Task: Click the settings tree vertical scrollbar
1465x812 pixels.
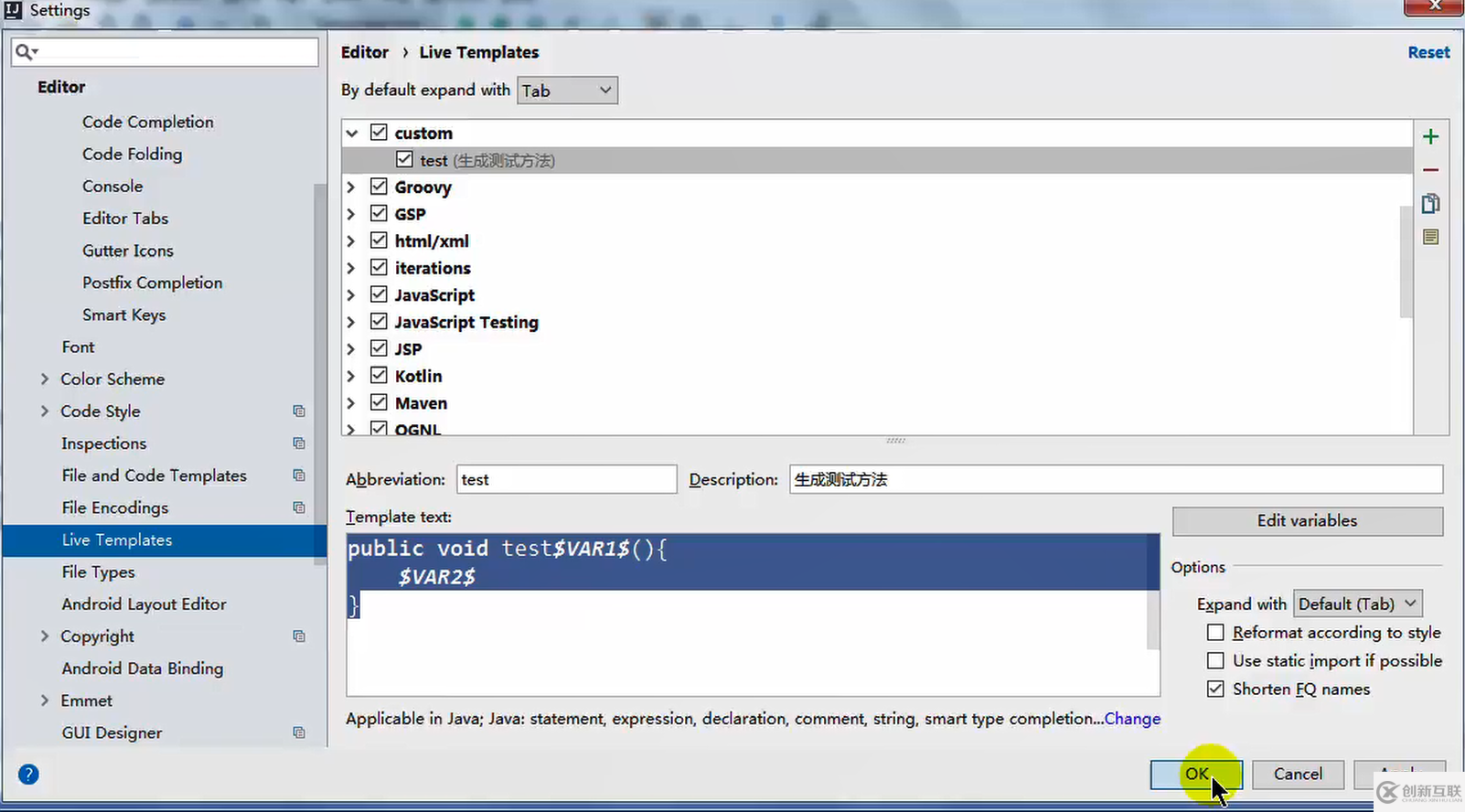Action: pos(320,375)
